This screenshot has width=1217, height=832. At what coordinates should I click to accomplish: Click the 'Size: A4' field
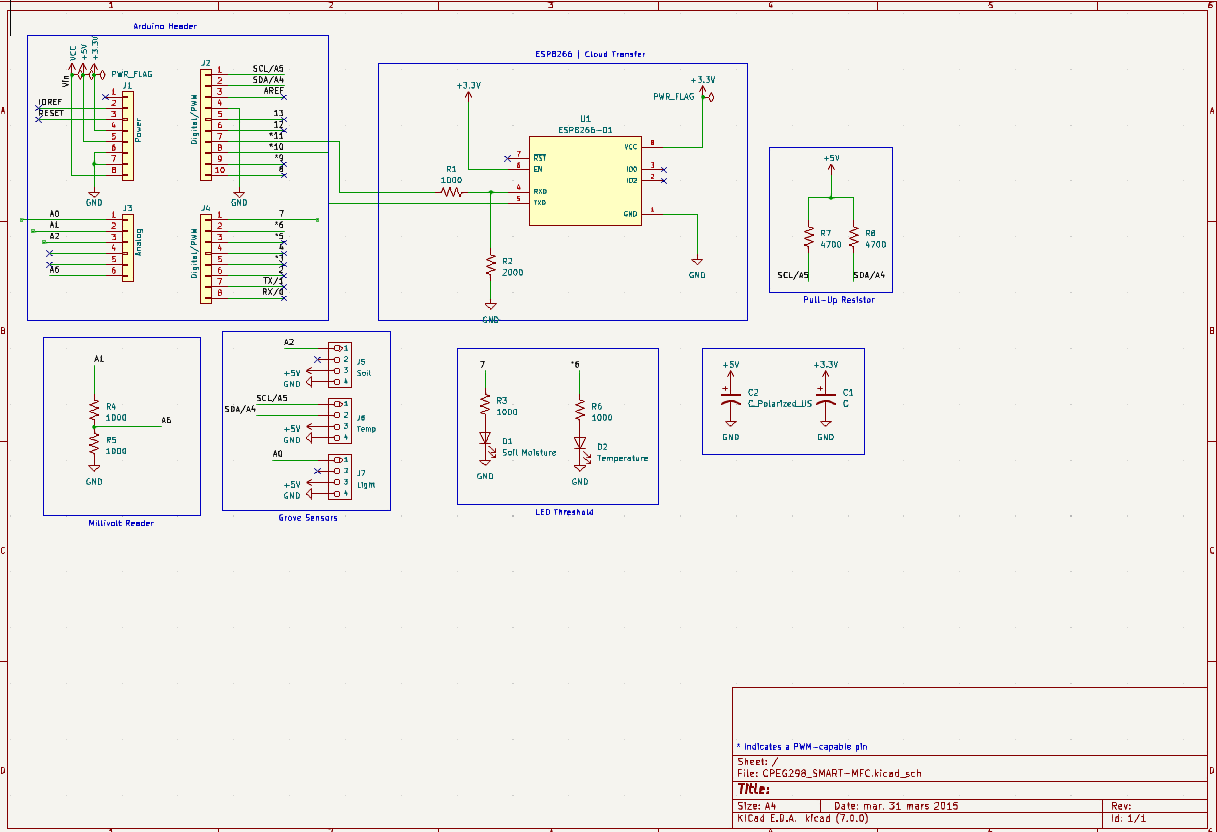tap(757, 806)
